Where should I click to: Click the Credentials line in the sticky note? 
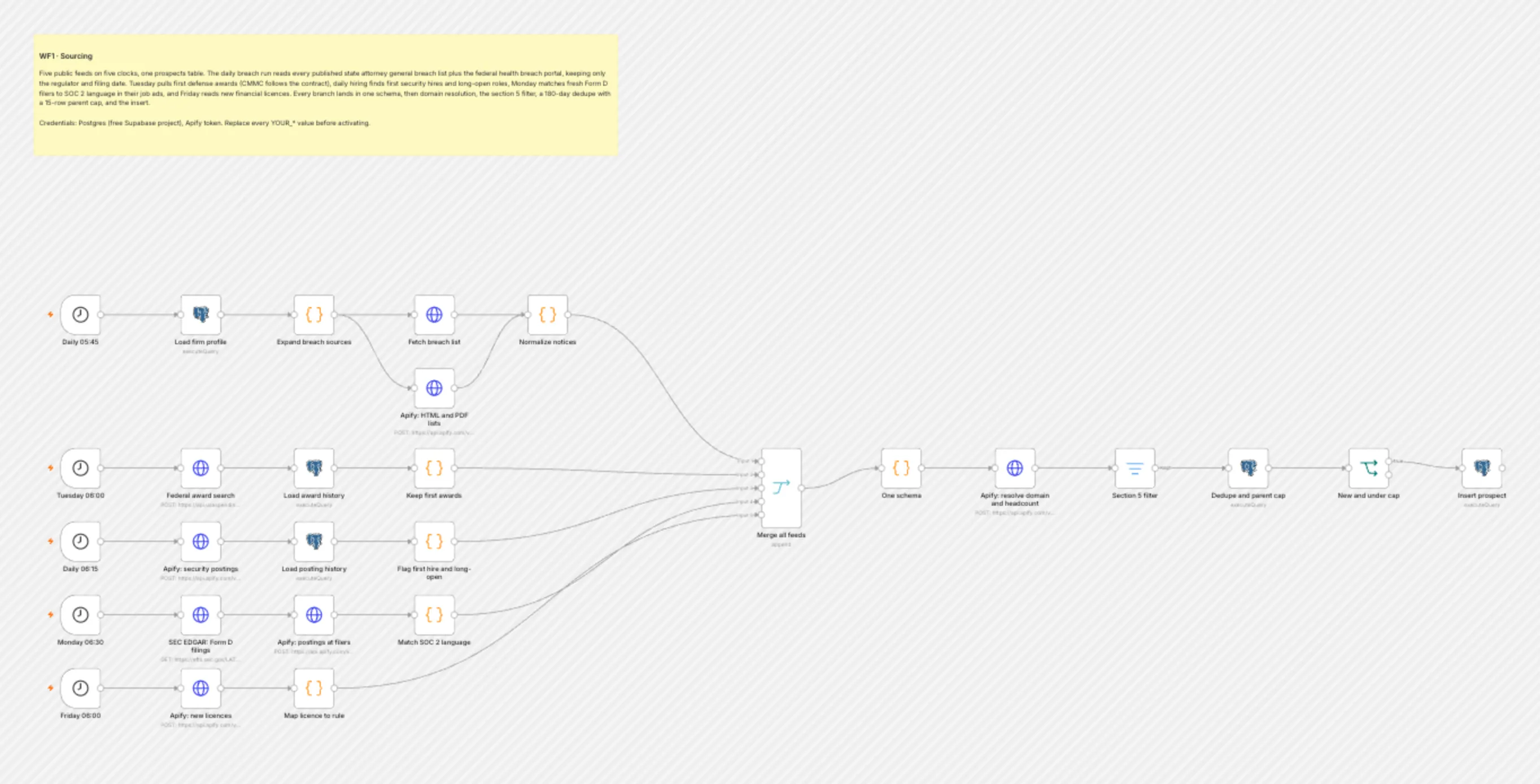point(204,123)
